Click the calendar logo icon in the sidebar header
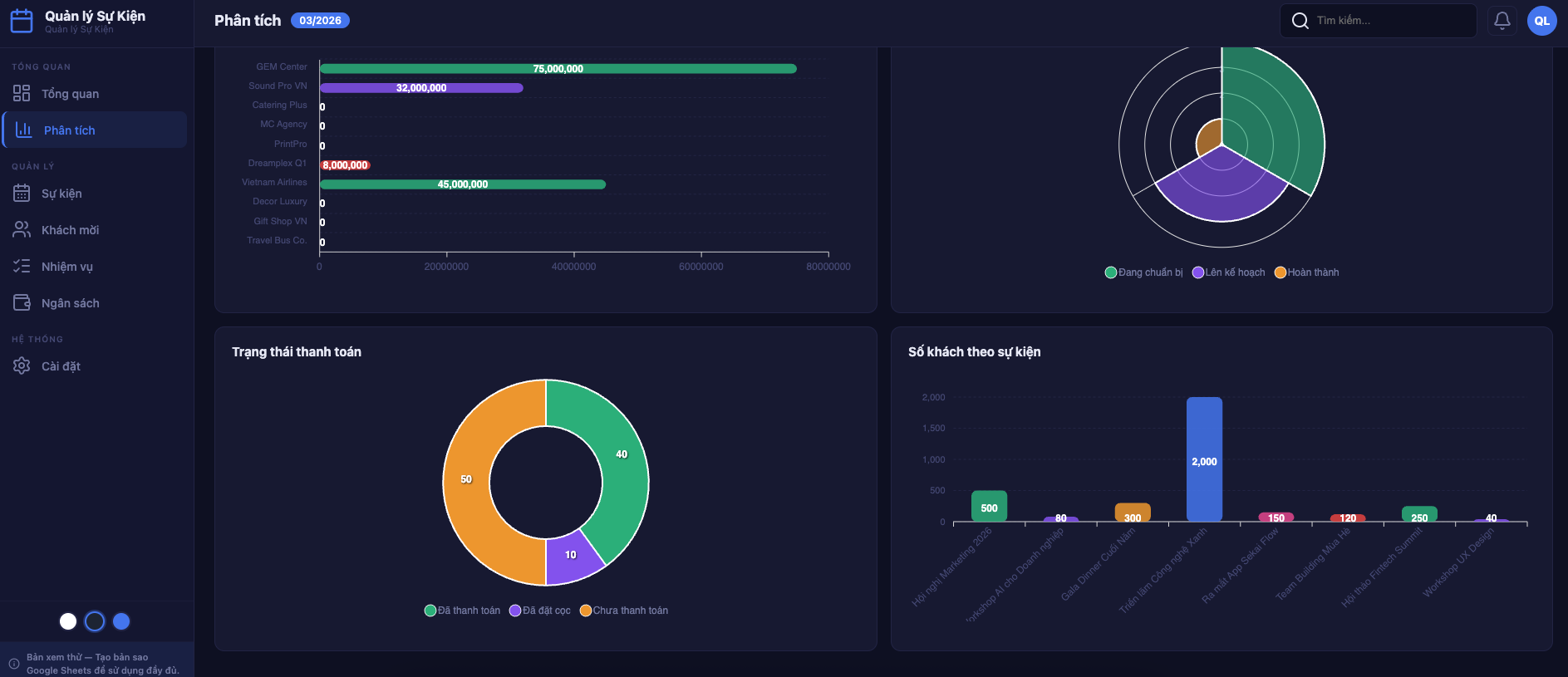Viewport: 1568px width, 677px height. pos(22,21)
